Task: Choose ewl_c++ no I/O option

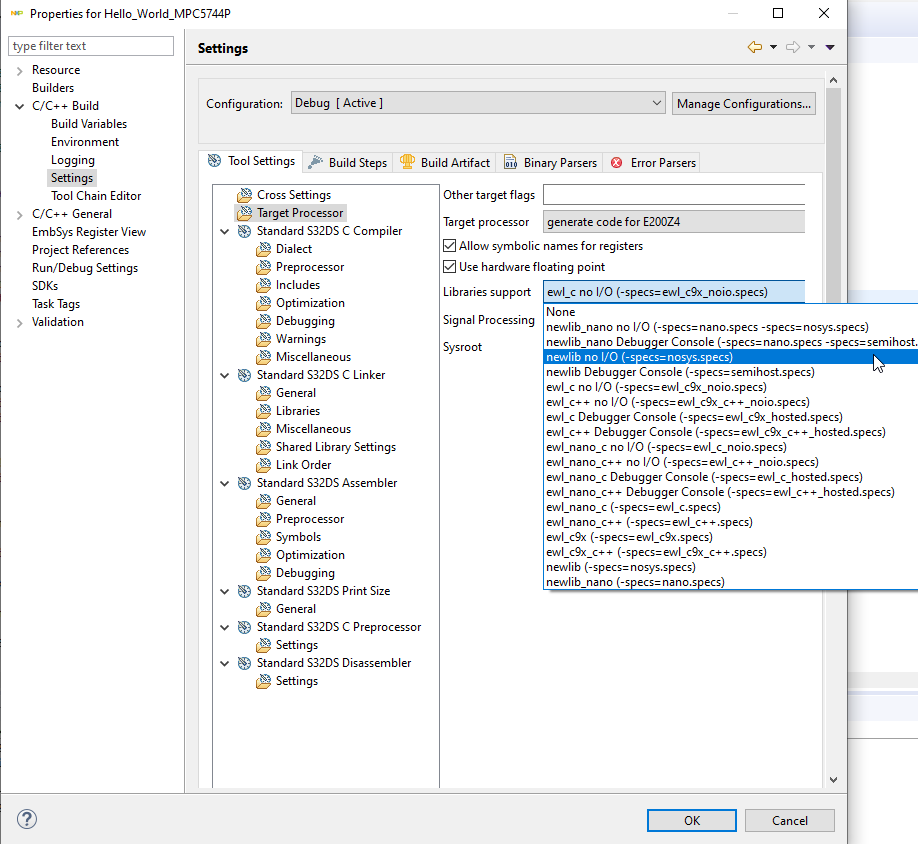Action: coord(731,402)
